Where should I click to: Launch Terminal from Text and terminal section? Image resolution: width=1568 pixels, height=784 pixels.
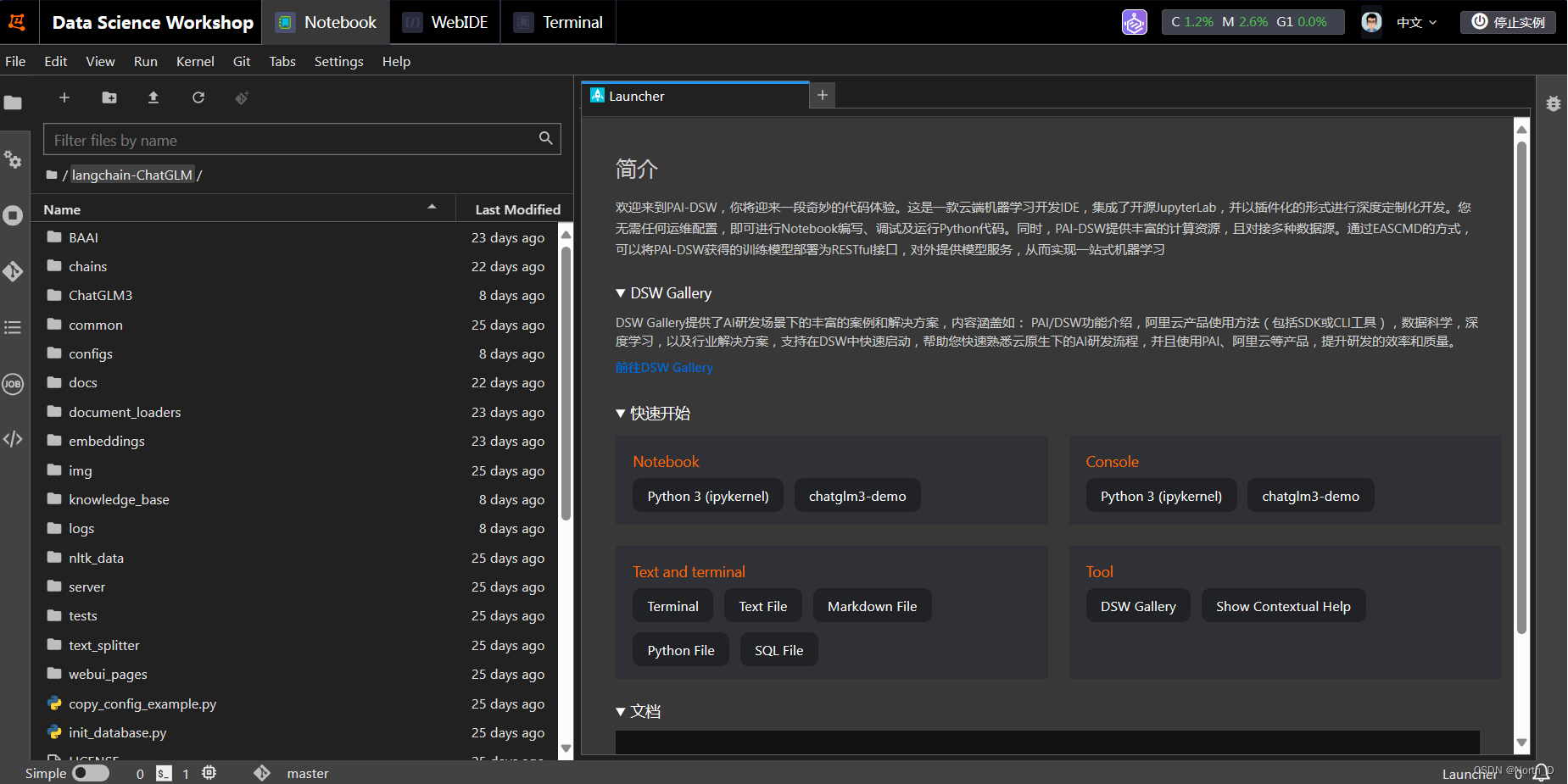[672, 606]
